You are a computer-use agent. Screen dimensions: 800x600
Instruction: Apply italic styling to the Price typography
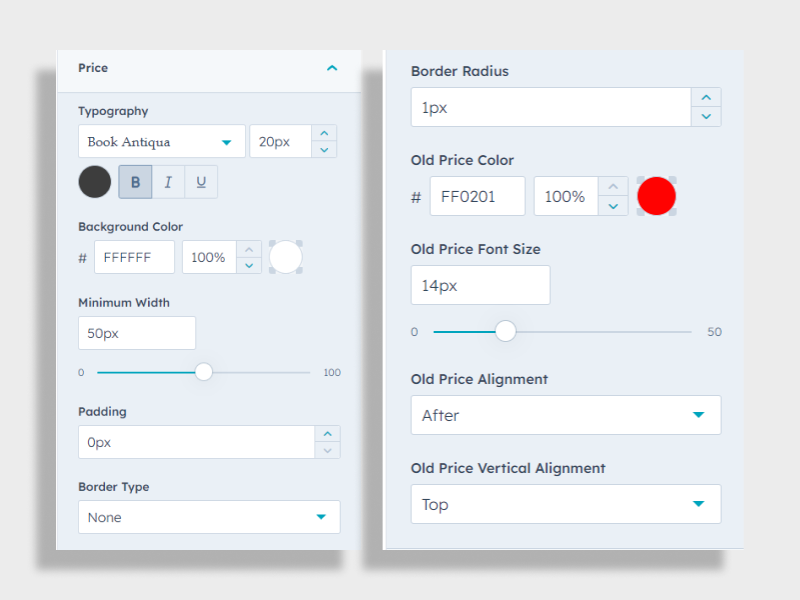click(168, 181)
